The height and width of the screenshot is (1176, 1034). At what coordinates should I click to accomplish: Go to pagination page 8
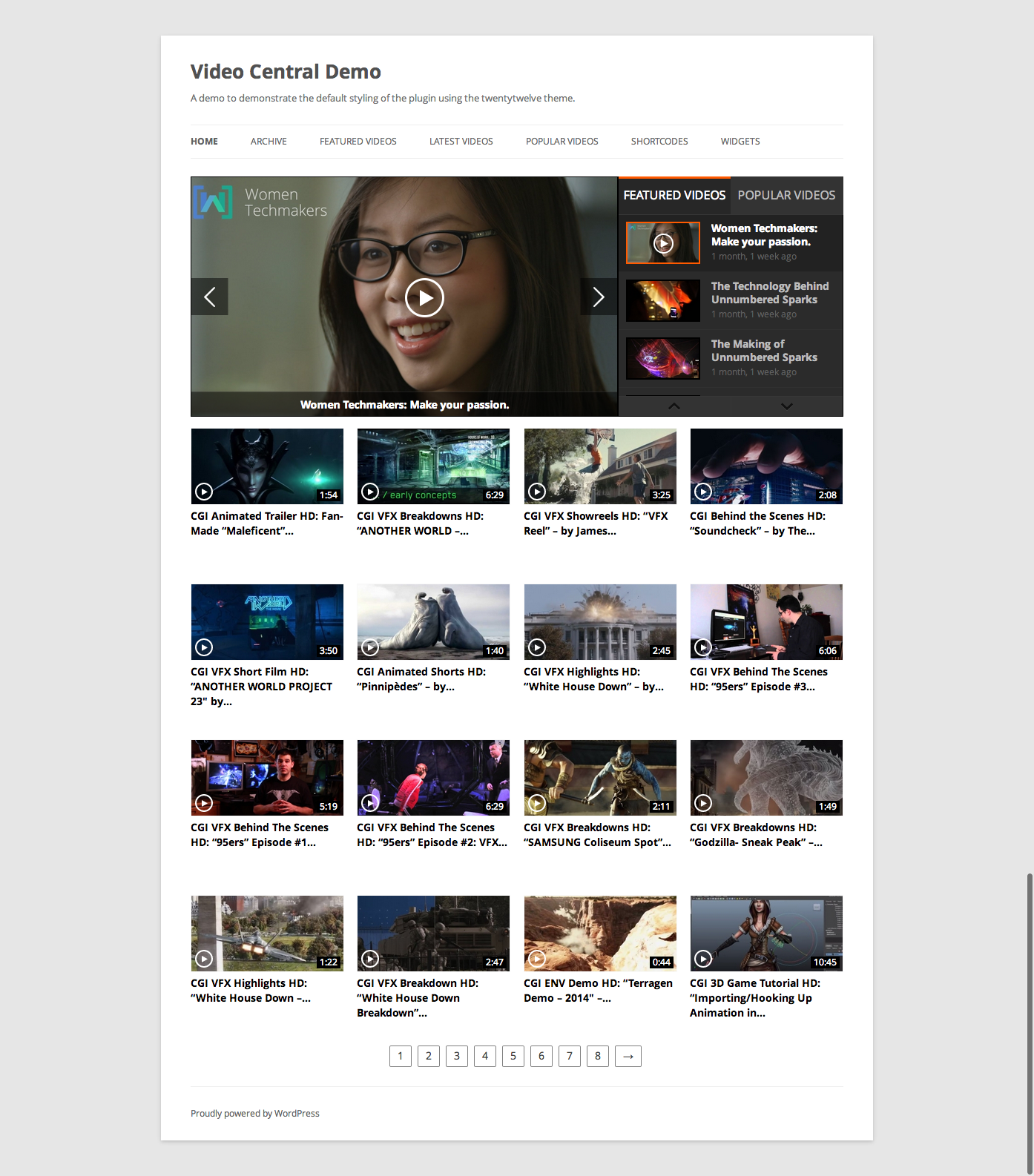coord(598,1056)
